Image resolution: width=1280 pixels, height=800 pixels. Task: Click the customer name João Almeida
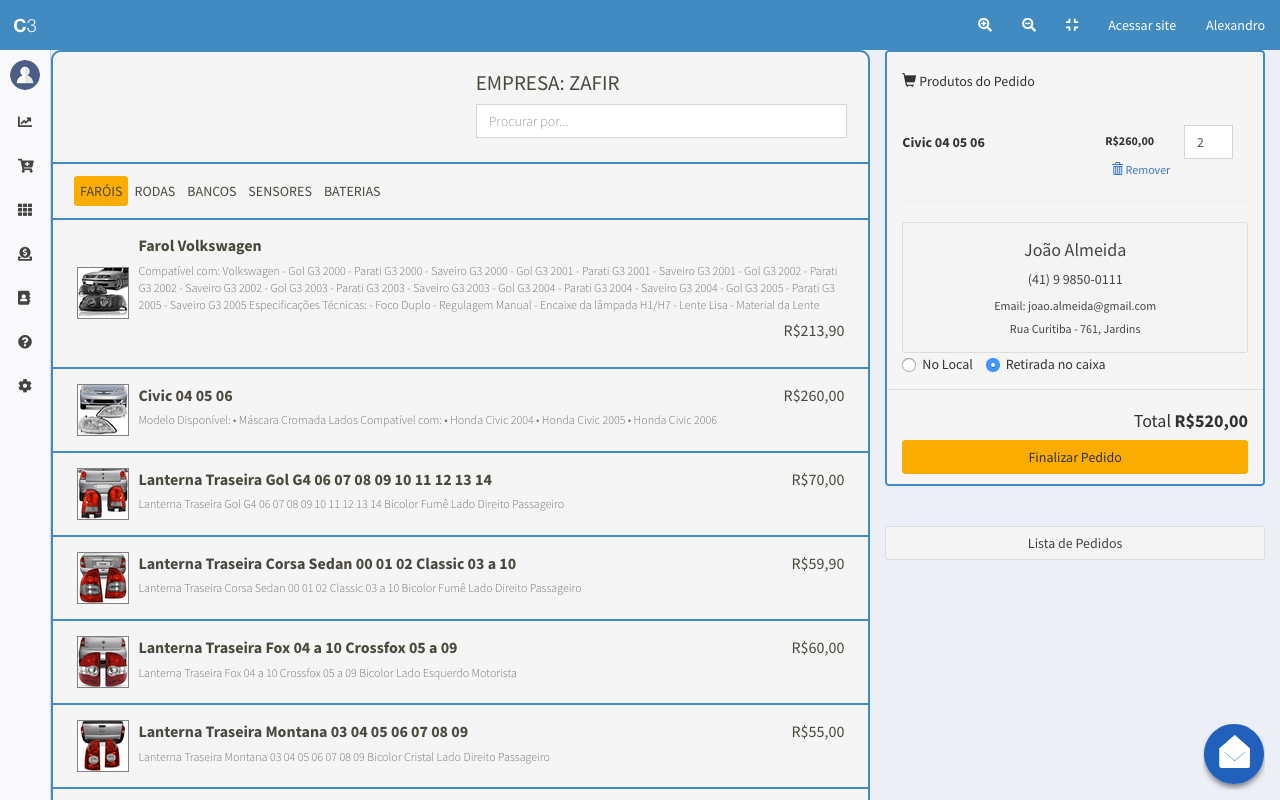point(1075,250)
